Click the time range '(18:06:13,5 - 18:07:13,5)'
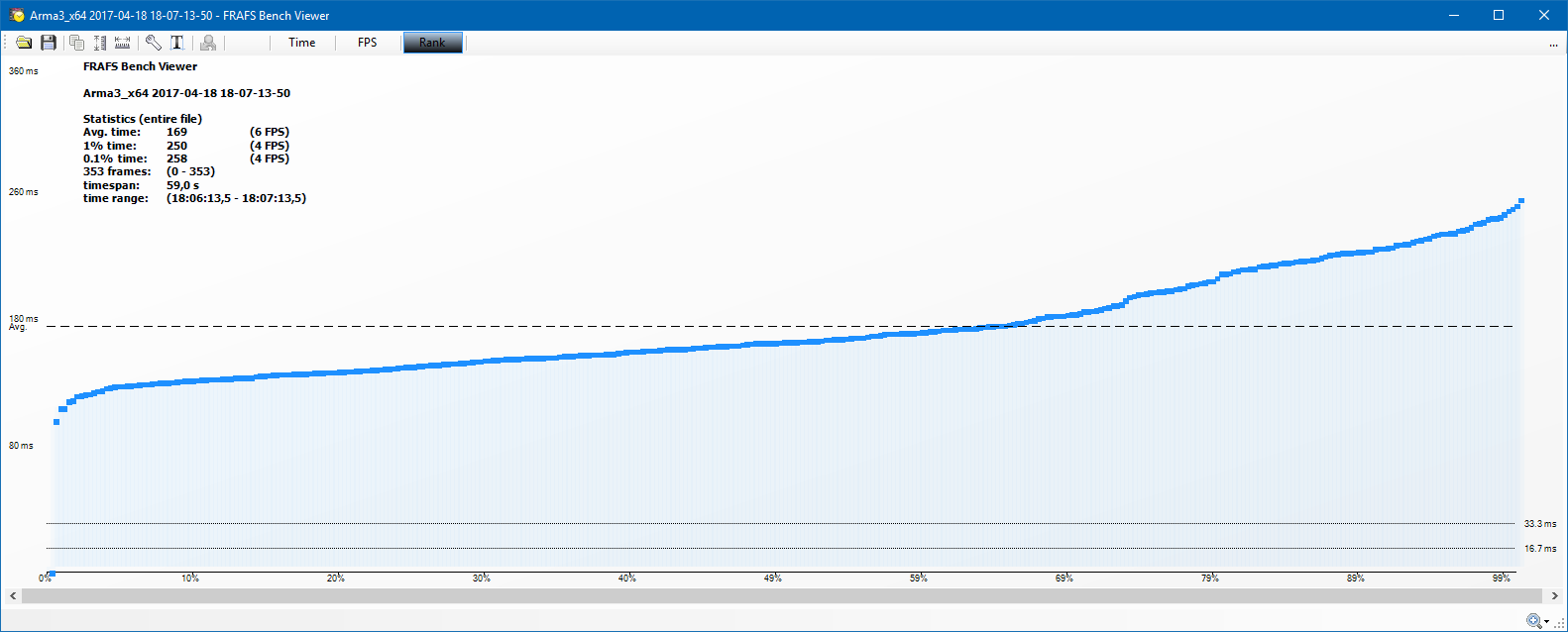This screenshot has height=632, width=1568. (236, 198)
